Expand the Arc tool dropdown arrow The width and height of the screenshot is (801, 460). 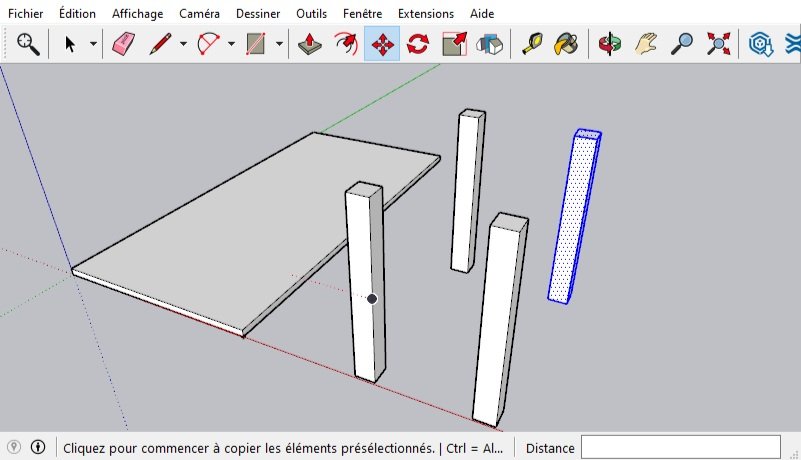click(231, 44)
